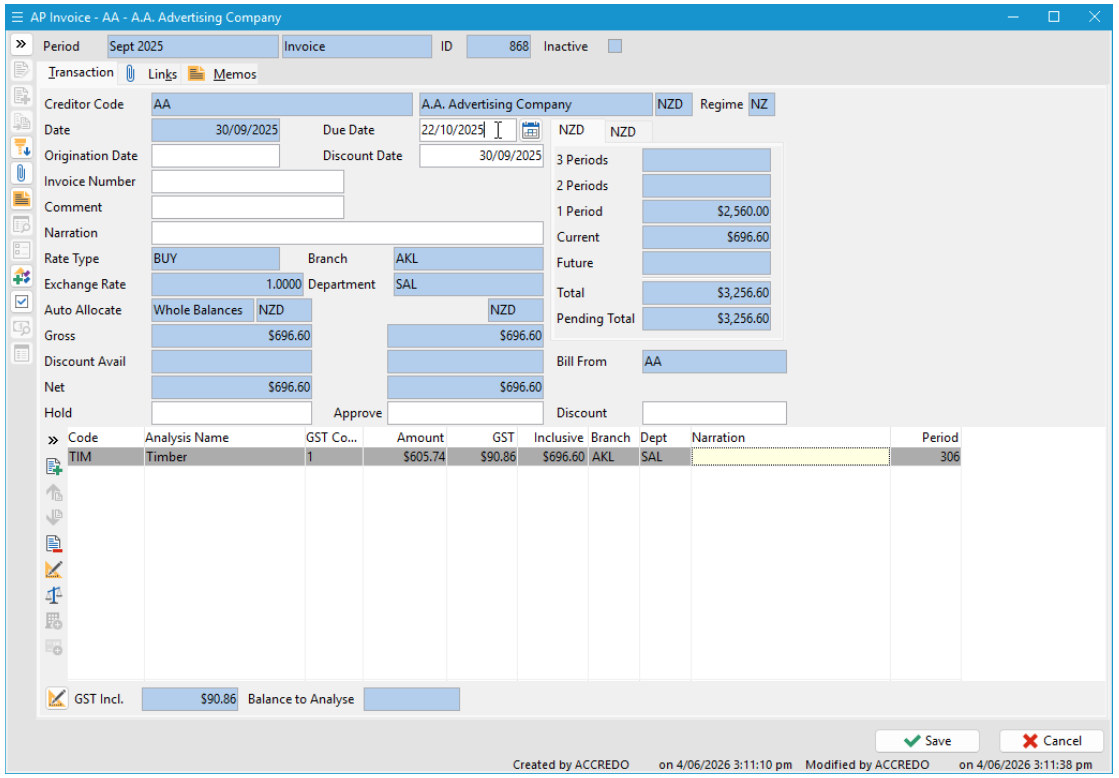This screenshot has height=778, width=1119.
Task: Click the Bill From field showing AA
Action: click(714, 361)
